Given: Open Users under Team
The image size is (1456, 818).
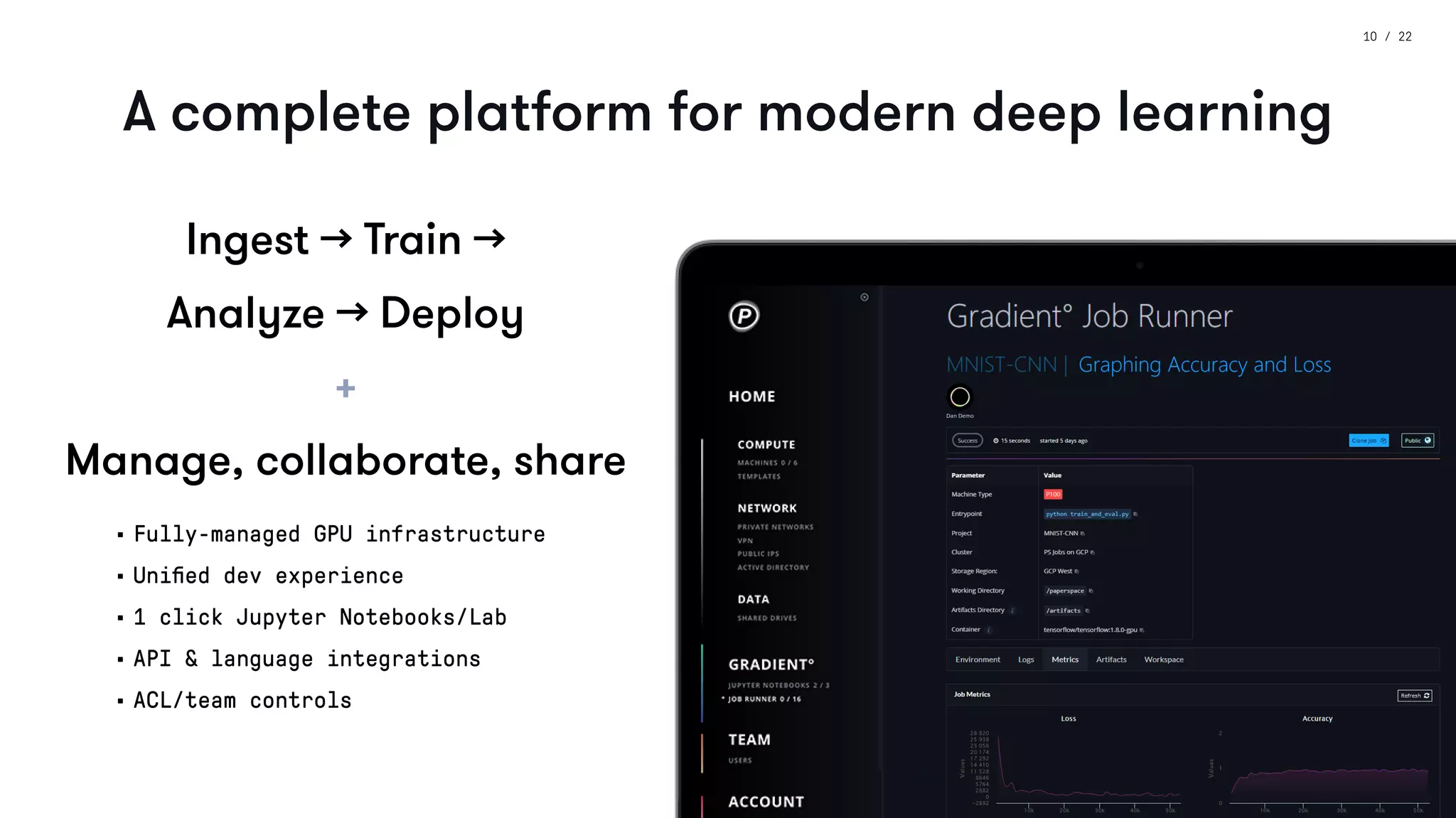Looking at the screenshot, I should 740,760.
